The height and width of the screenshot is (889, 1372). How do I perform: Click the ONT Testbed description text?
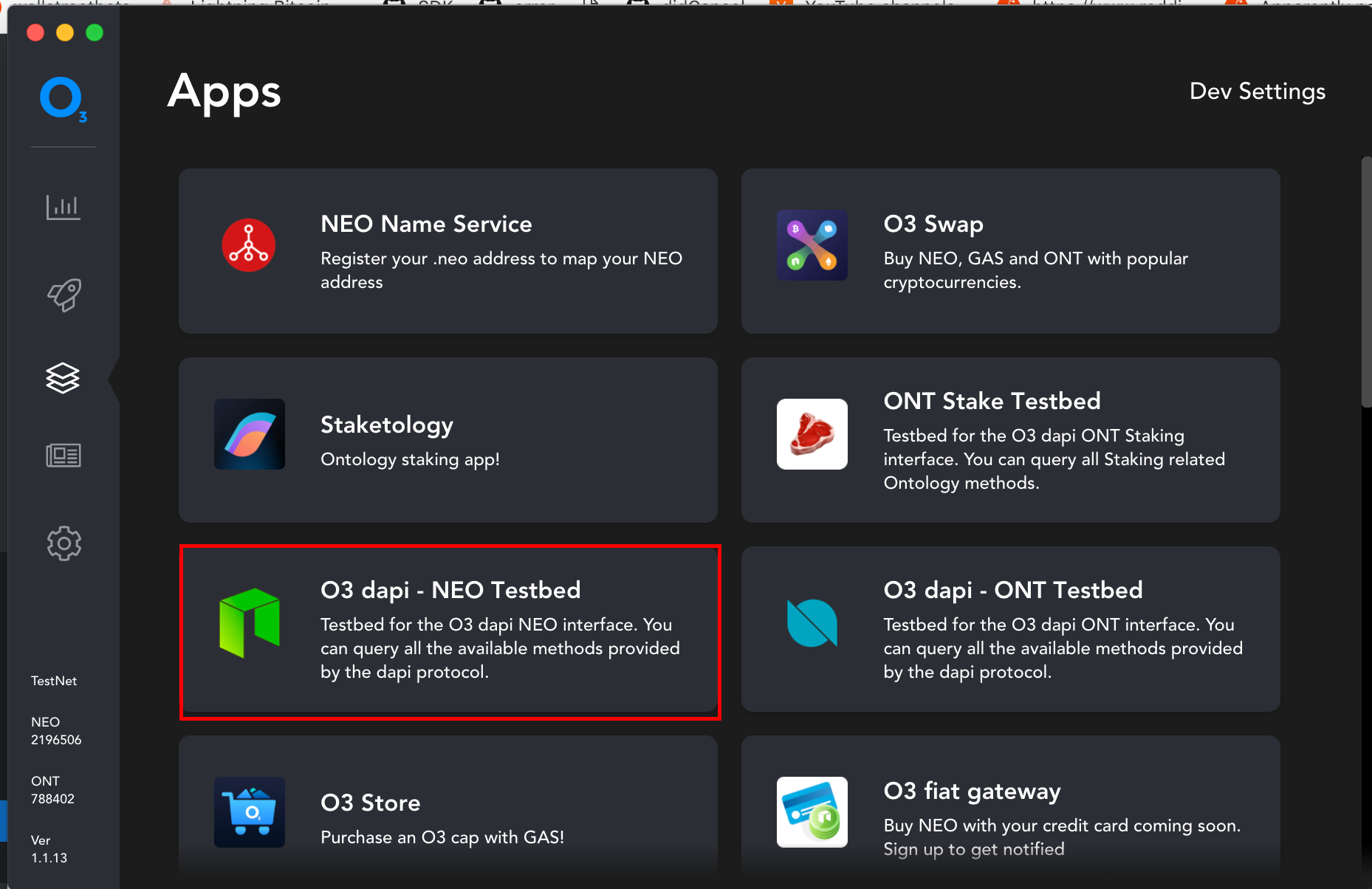[x=1063, y=648]
